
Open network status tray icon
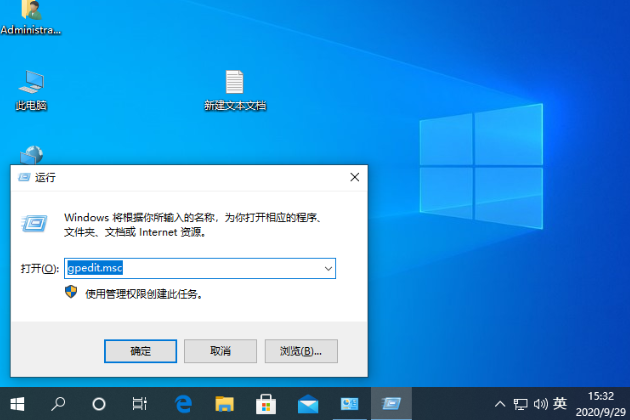[520, 404]
